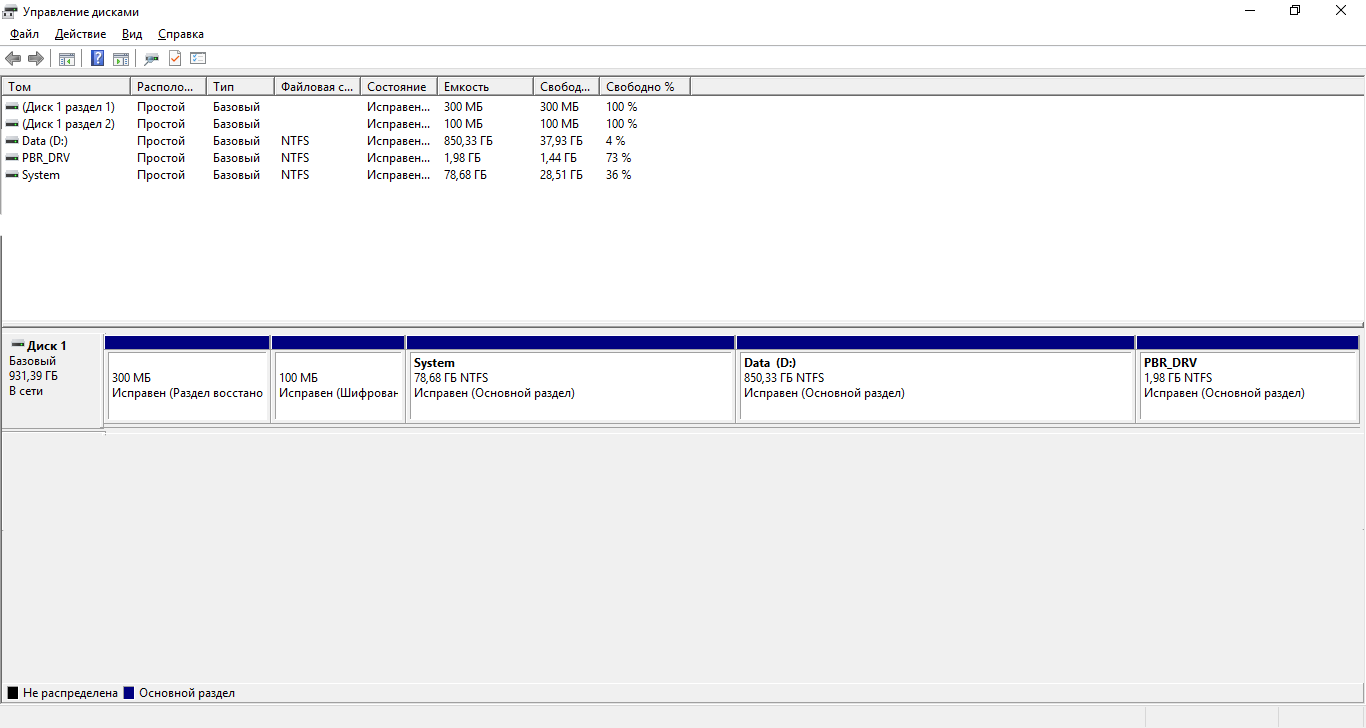Open the Справка menu
This screenshot has width=1366, height=728.
pos(181,34)
